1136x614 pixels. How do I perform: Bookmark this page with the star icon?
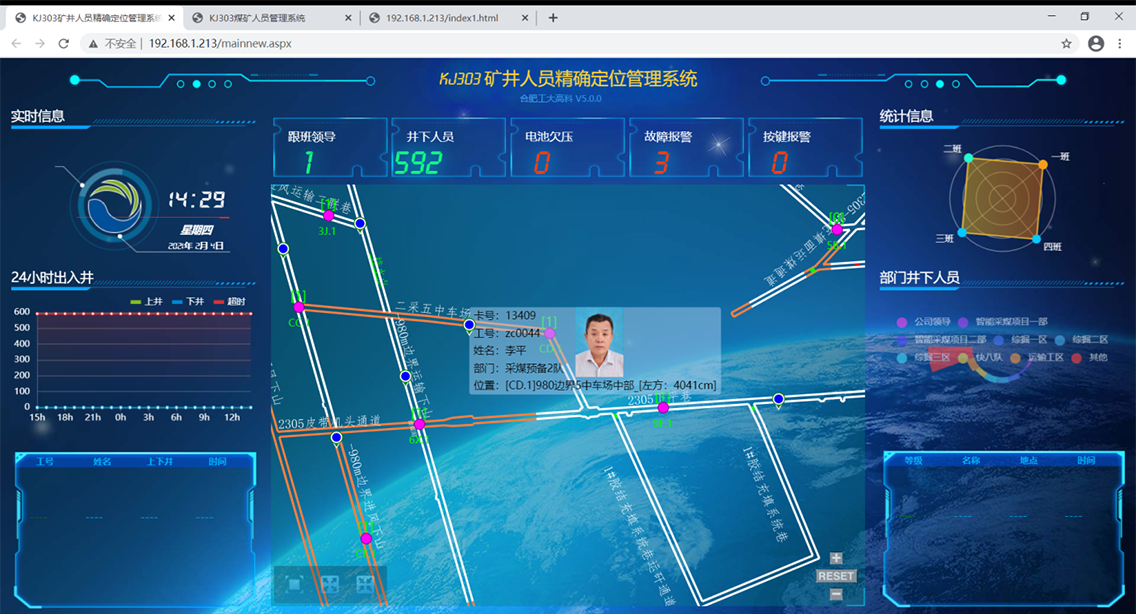pyautogui.click(x=1066, y=44)
